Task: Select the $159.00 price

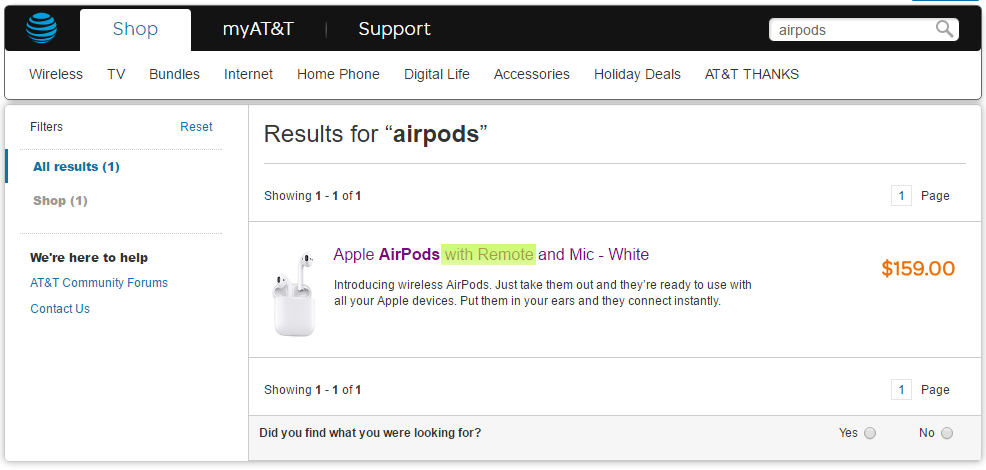Action: pyautogui.click(x=918, y=269)
